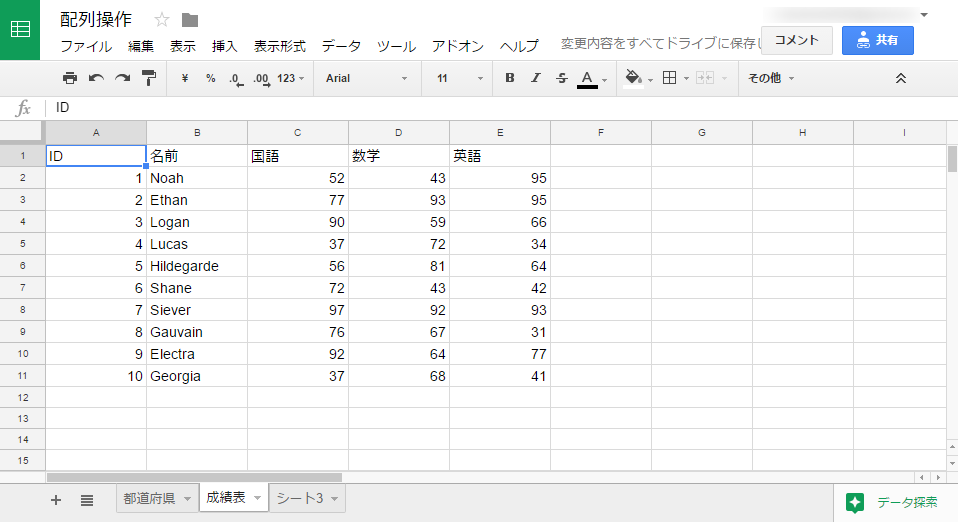Collapse the toolbar with the double chevron
958x522 pixels.
[901, 78]
